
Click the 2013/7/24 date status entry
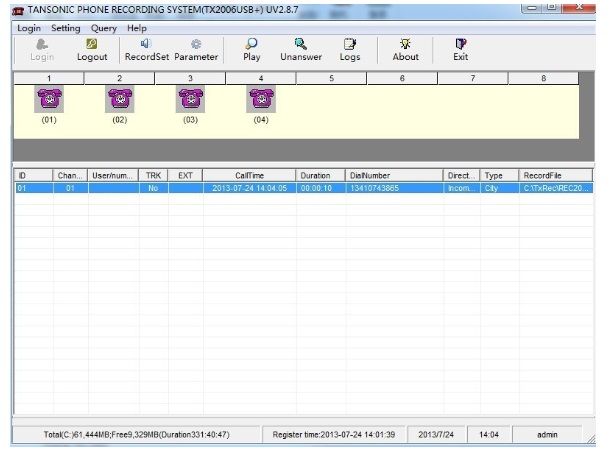click(436, 435)
